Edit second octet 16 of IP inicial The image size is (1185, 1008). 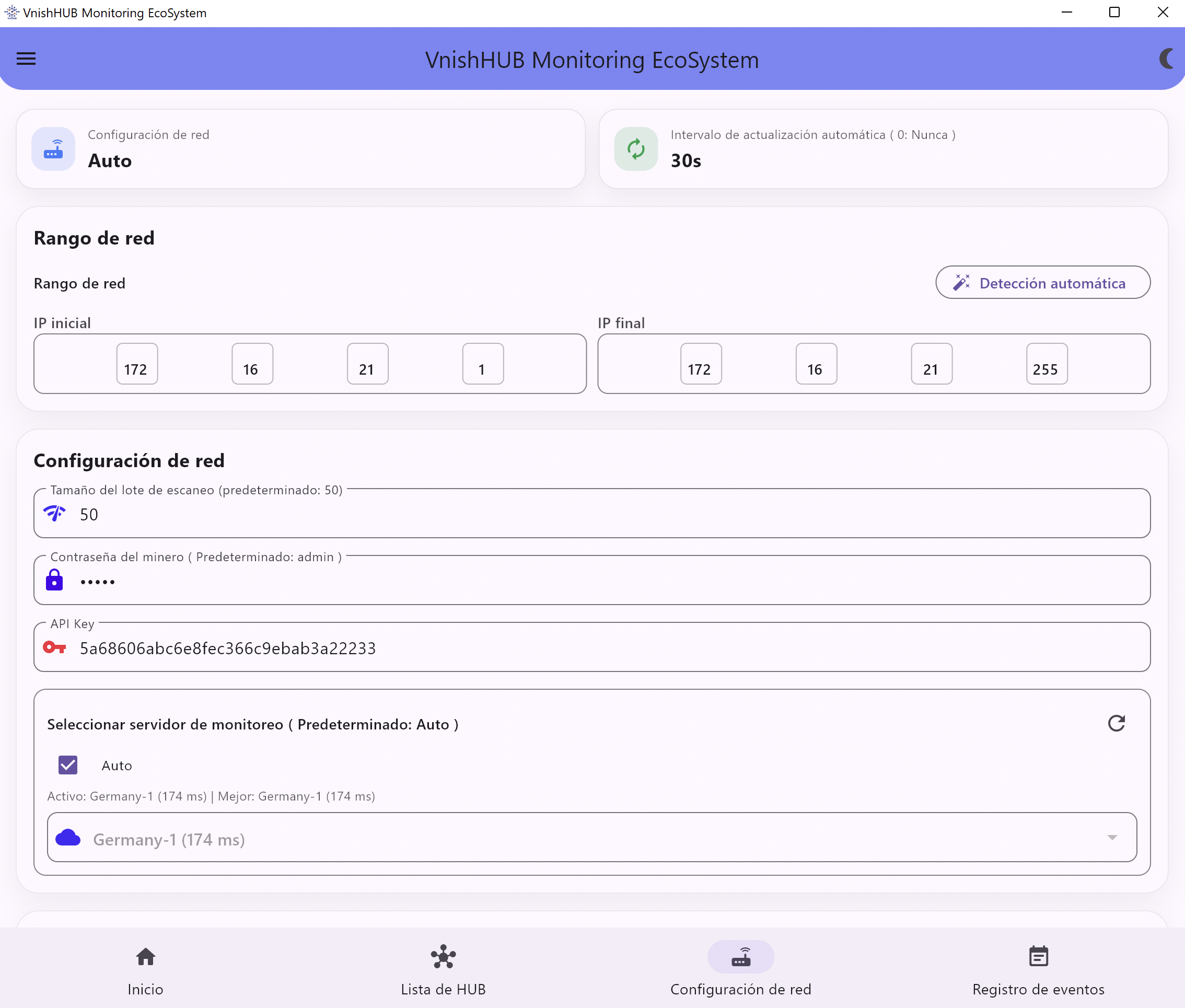coord(252,364)
